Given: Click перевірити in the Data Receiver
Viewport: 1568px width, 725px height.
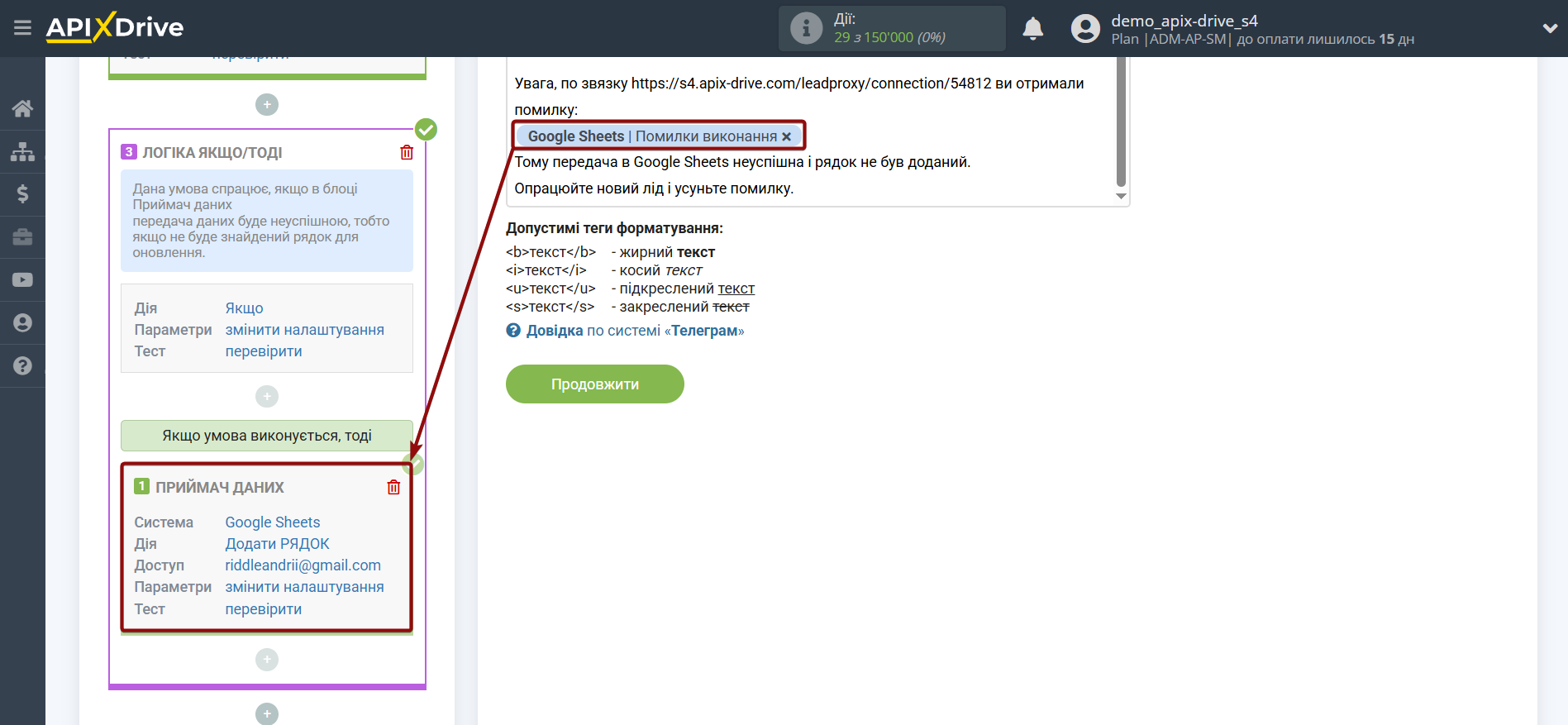Looking at the screenshot, I should 263,609.
